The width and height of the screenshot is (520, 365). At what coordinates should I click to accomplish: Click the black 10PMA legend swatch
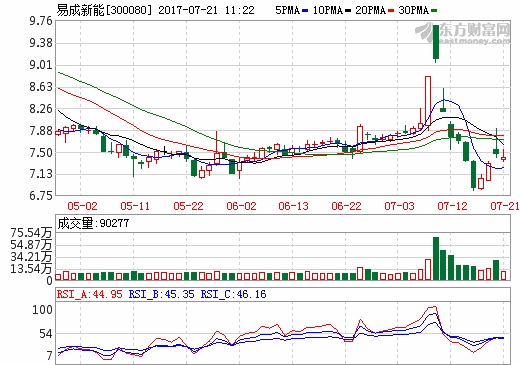click(348, 11)
